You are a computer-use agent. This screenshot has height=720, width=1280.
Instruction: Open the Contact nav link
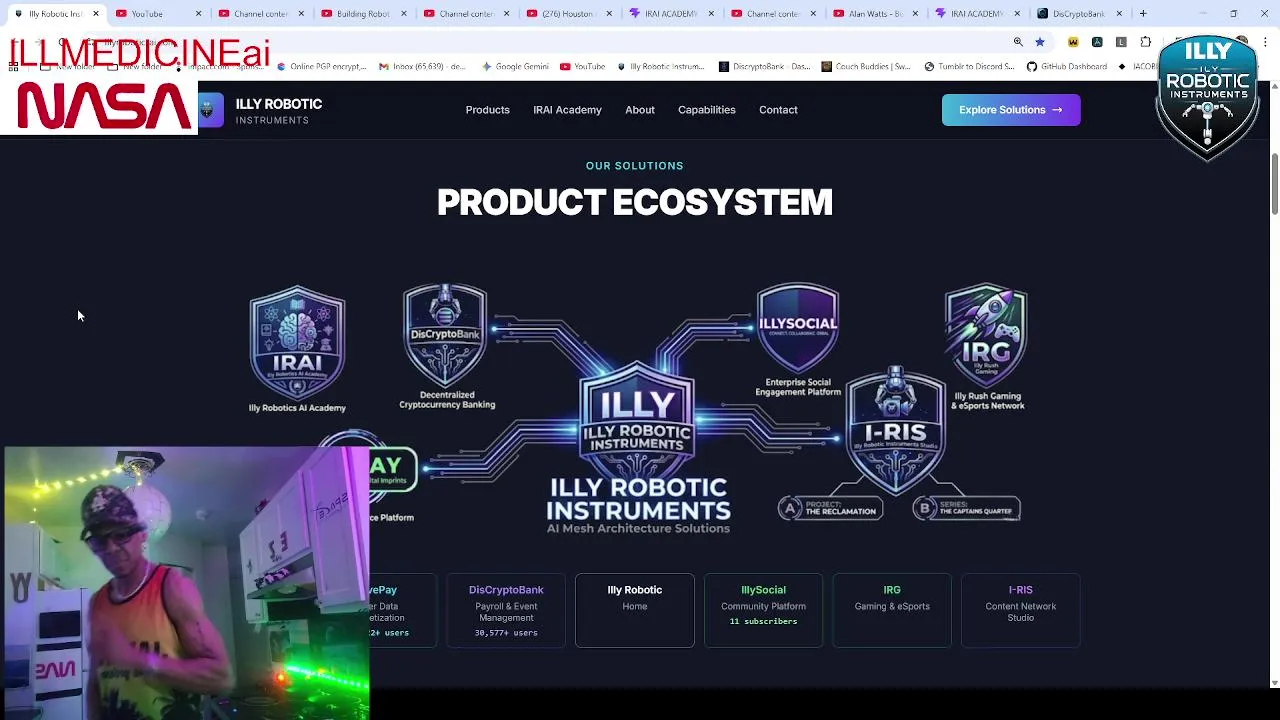(778, 110)
